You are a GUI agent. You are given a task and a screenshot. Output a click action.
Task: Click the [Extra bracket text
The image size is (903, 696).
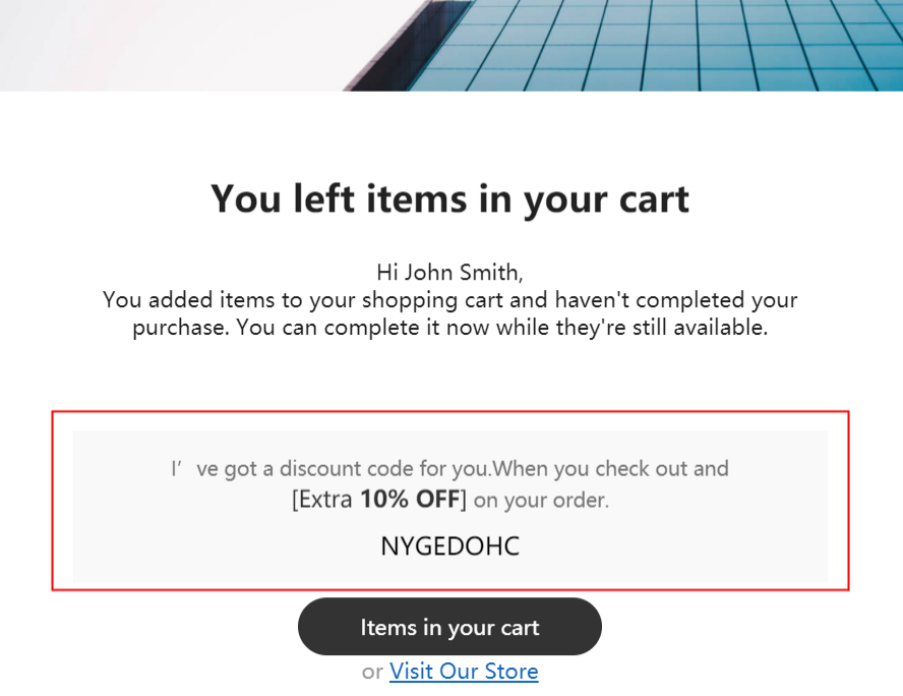[x=322, y=499]
